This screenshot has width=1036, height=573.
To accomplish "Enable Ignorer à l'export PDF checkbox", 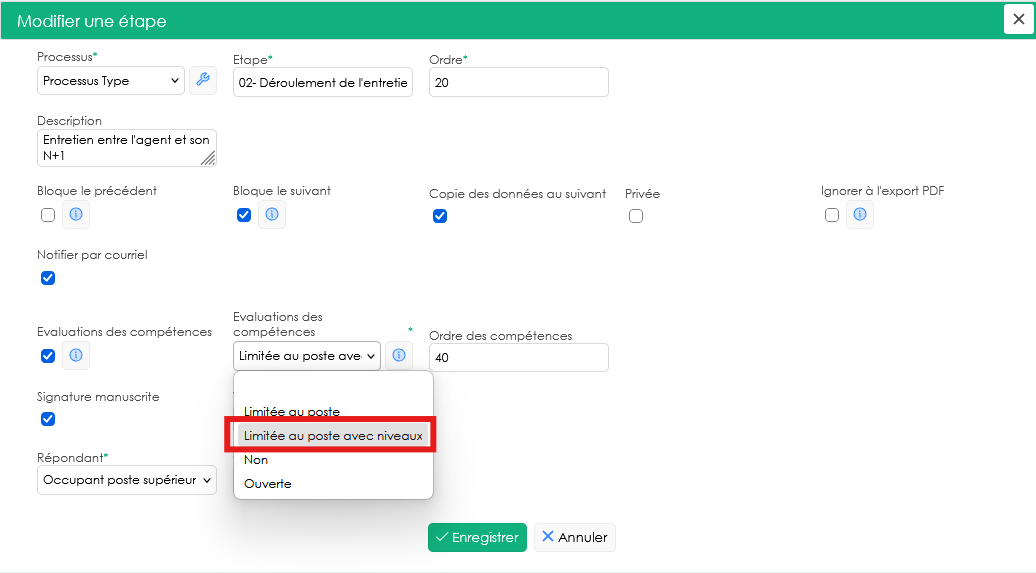I will [x=832, y=215].
